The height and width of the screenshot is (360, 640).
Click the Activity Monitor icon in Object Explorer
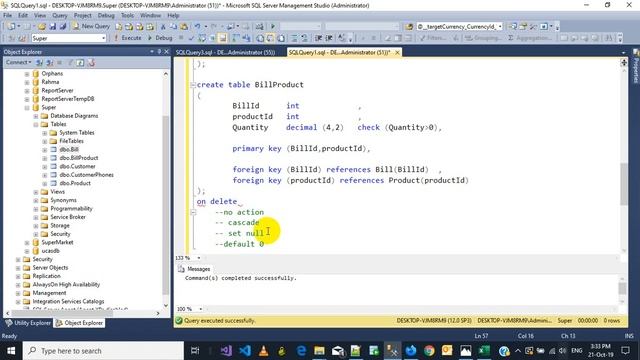(91, 62)
